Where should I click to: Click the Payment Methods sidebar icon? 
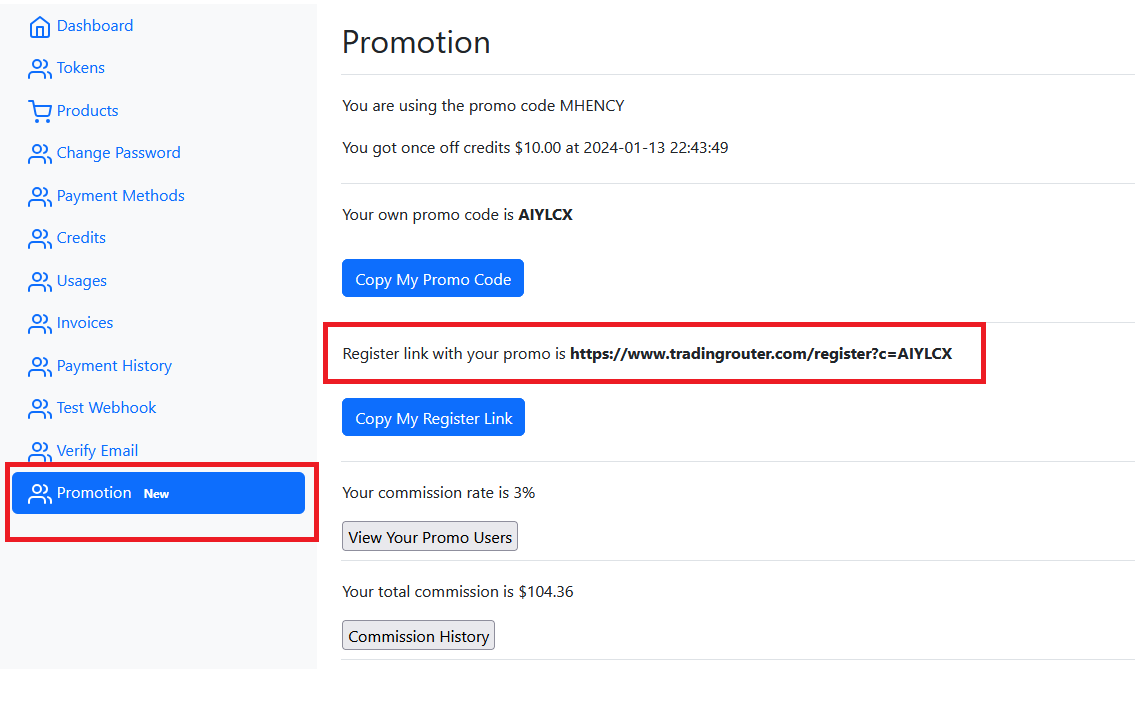coord(40,197)
